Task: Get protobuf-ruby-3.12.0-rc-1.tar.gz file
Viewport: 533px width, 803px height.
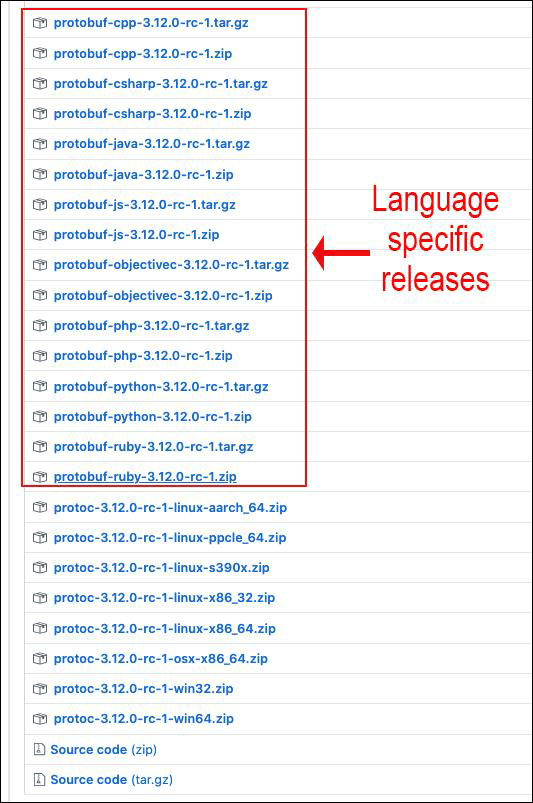Action: [154, 447]
